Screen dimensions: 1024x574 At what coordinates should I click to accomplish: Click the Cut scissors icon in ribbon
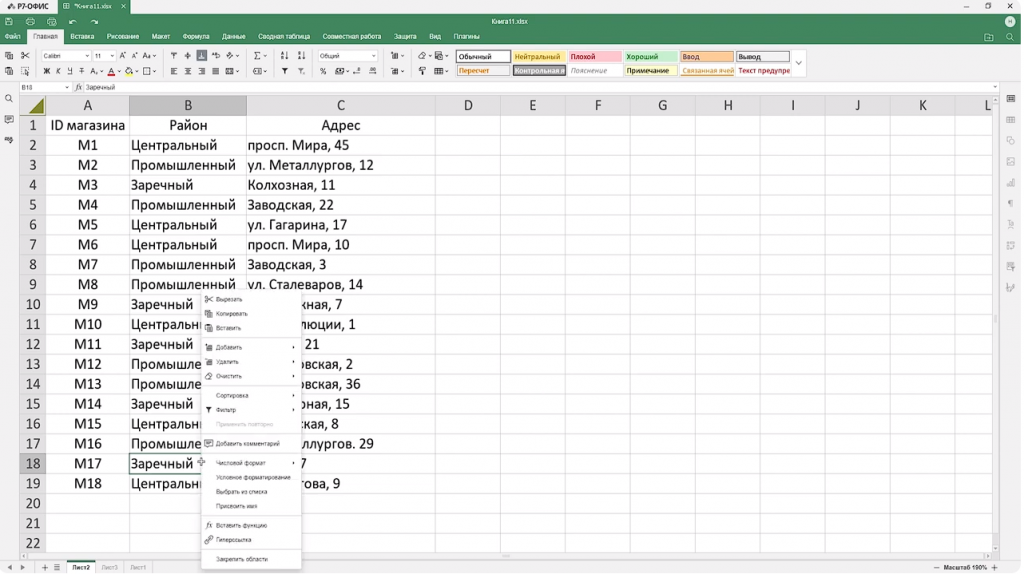click(25, 56)
